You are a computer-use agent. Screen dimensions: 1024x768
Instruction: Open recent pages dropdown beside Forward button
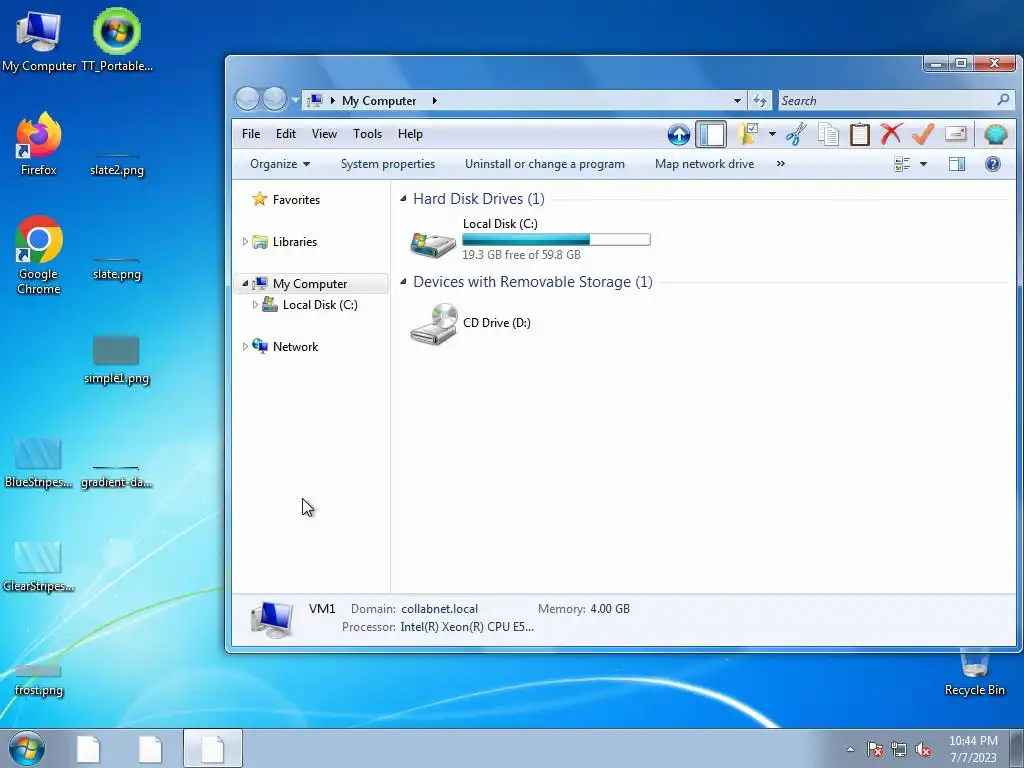(x=295, y=100)
